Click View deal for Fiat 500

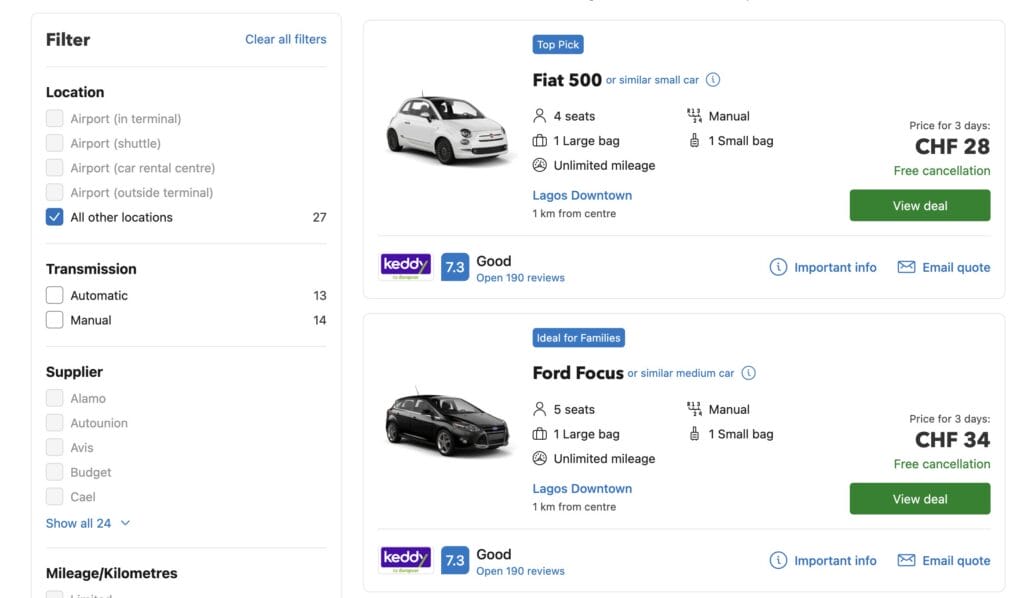coord(919,206)
